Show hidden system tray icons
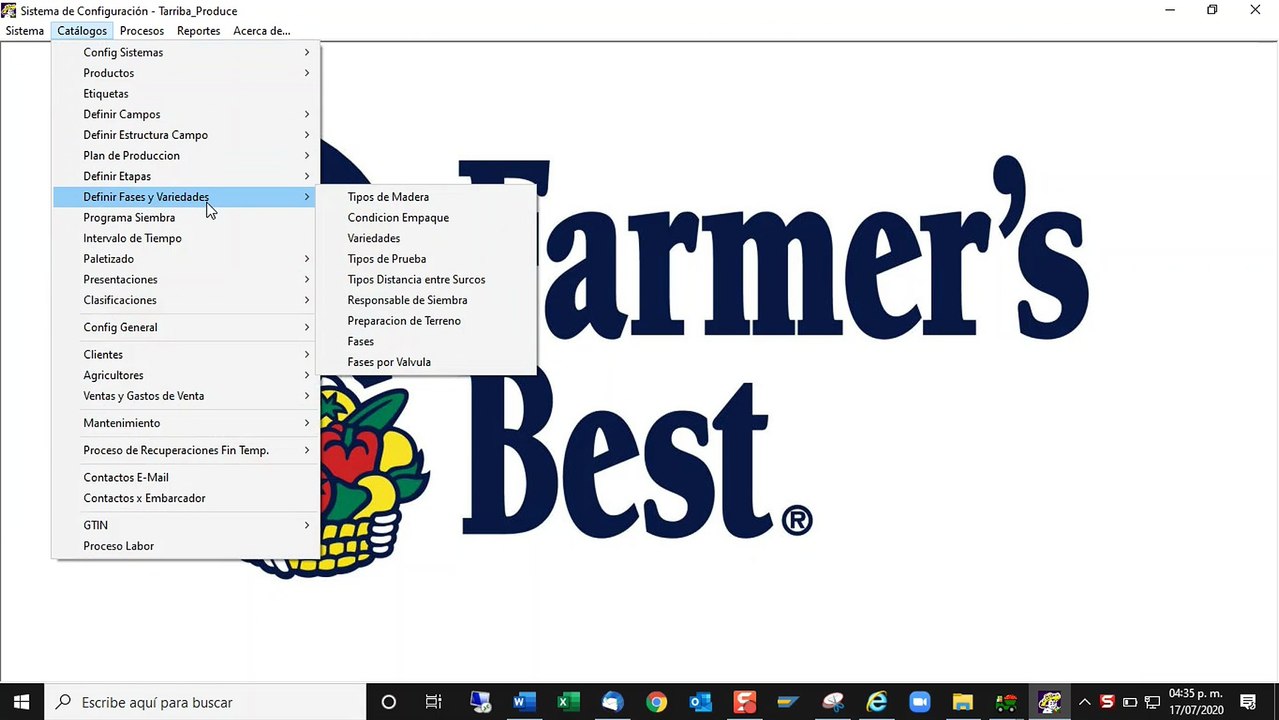This screenshot has height=720, width=1279. pos(1084,702)
